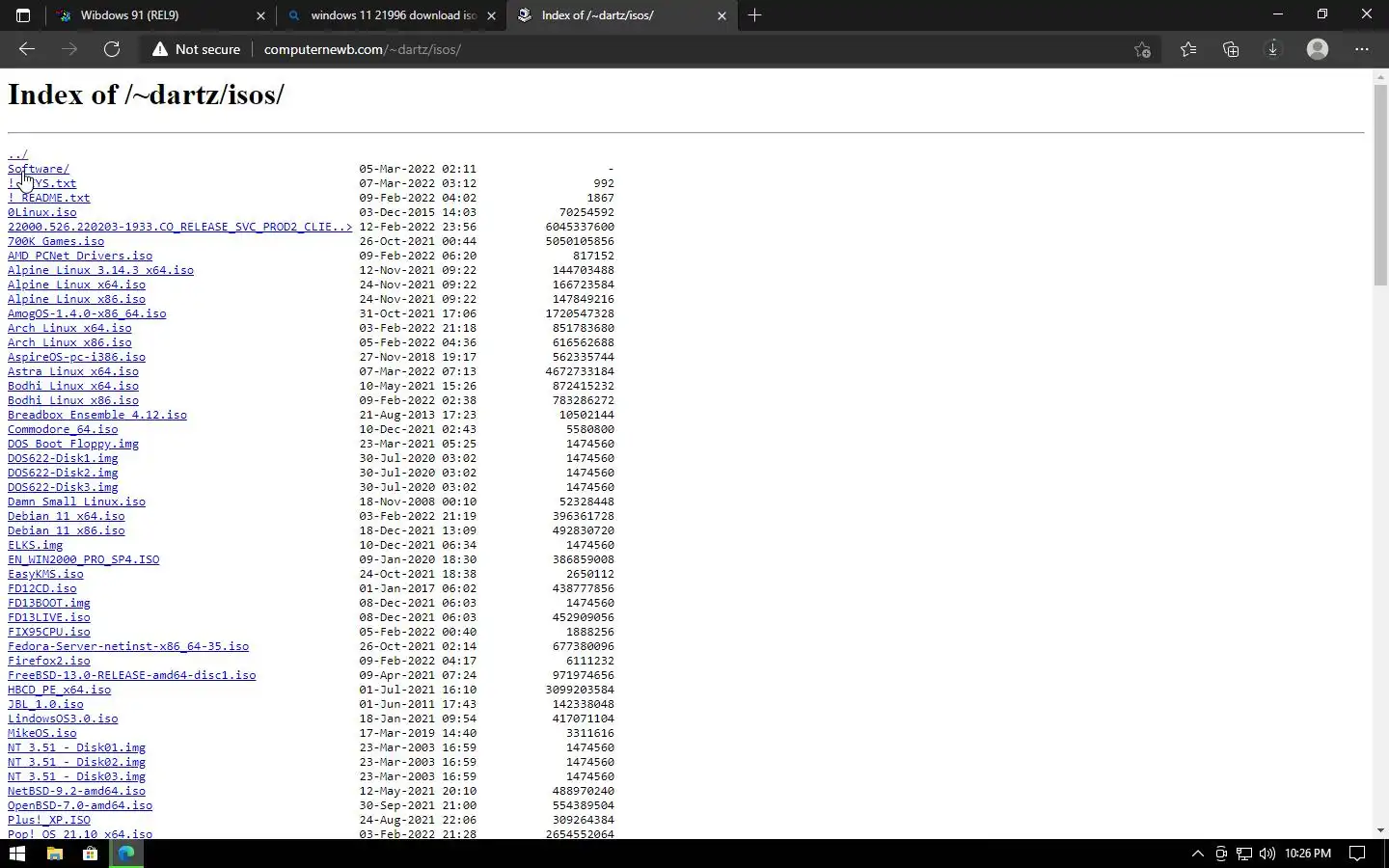Download Bodhi_Linux_x86.iso
The width and height of the screenshot is (1389, 868).
tap(73, 400)
